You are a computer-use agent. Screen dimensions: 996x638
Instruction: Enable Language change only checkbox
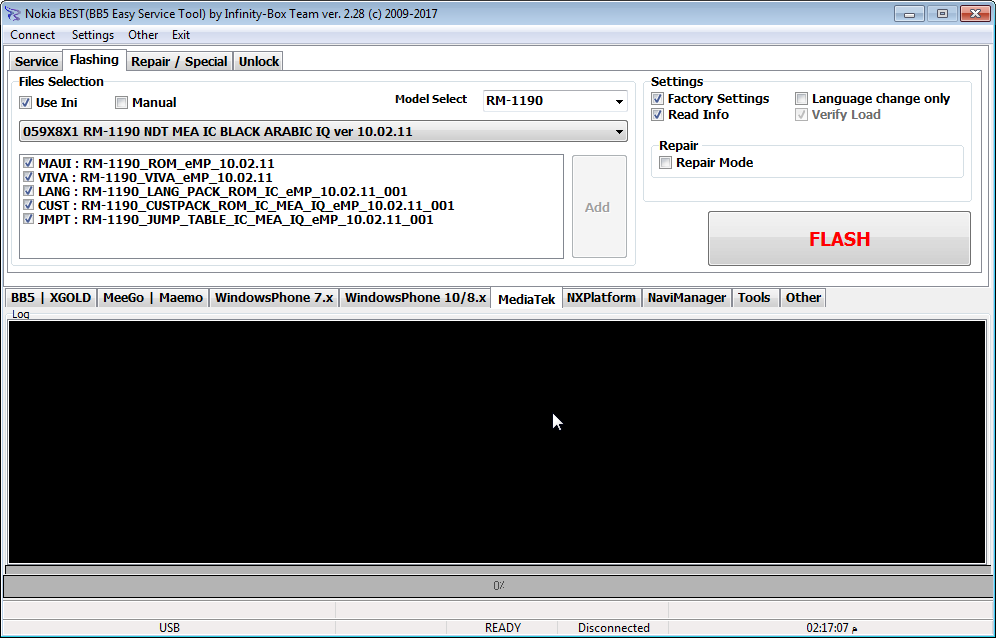click(x=802, y=98)
